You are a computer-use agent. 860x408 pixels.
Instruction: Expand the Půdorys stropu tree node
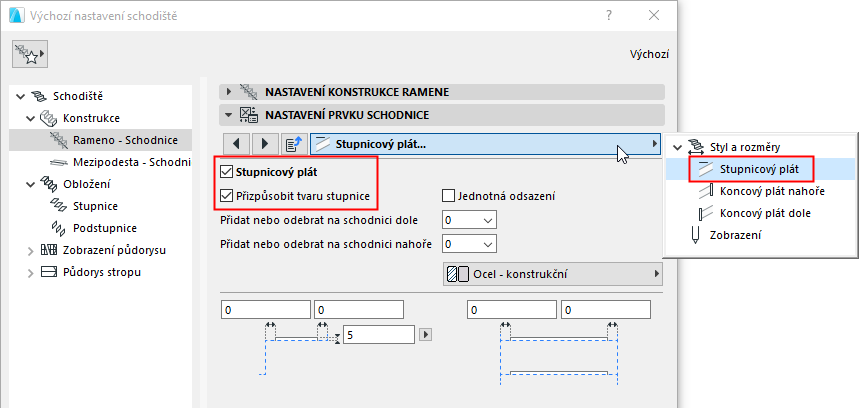(31, 273)
